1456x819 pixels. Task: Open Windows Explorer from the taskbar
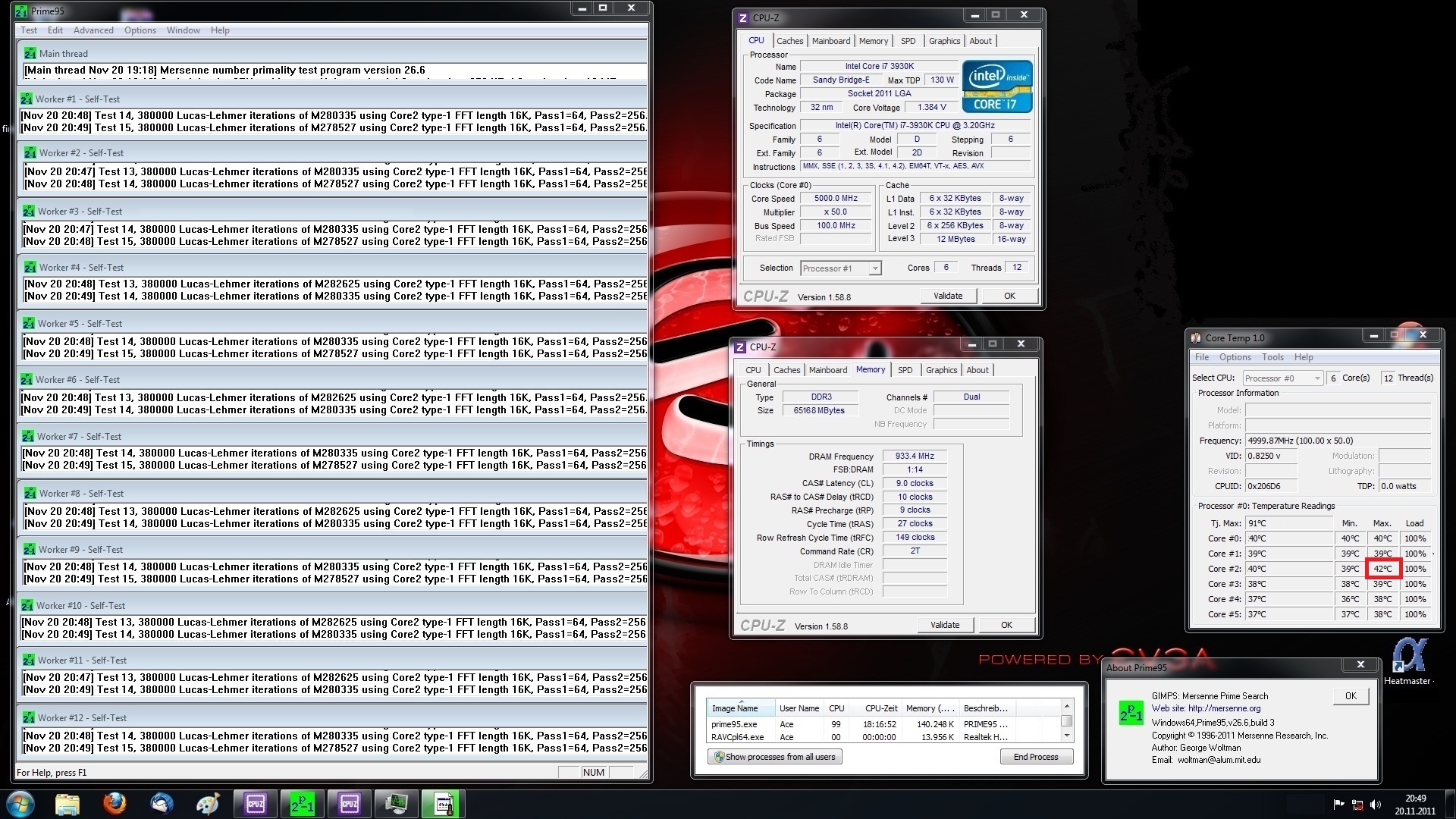pyautogui.click(x=67, y=803)
